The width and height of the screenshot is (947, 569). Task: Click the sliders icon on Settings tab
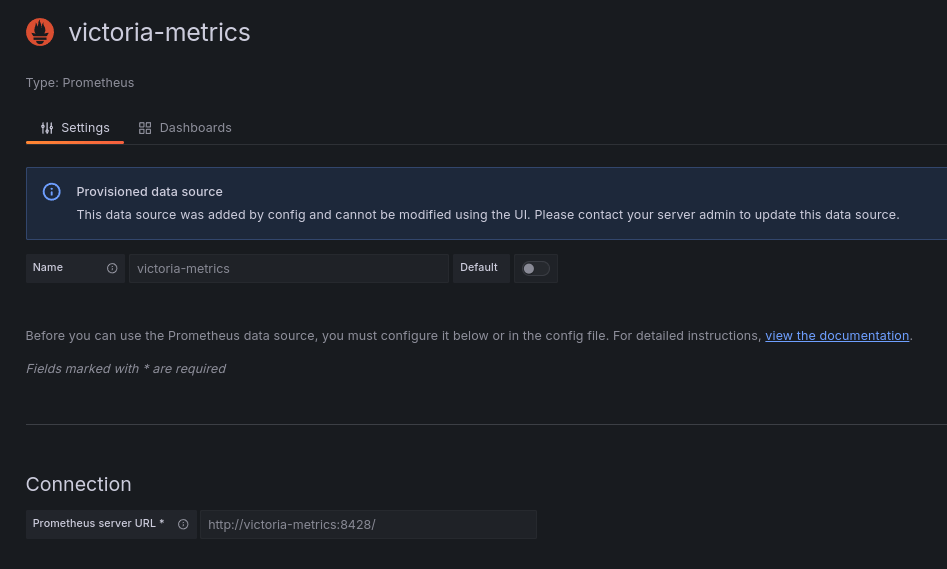[x=47, y=128]
